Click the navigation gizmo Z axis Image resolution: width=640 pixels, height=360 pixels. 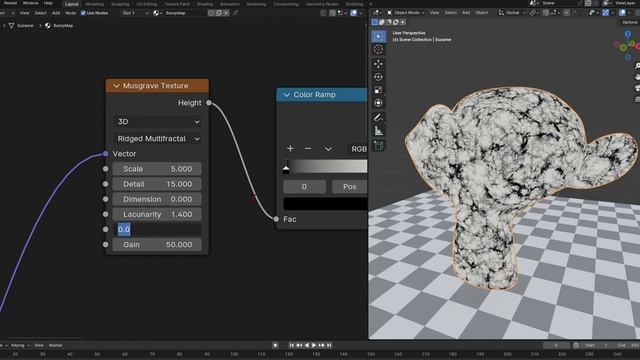pos(628,34)
